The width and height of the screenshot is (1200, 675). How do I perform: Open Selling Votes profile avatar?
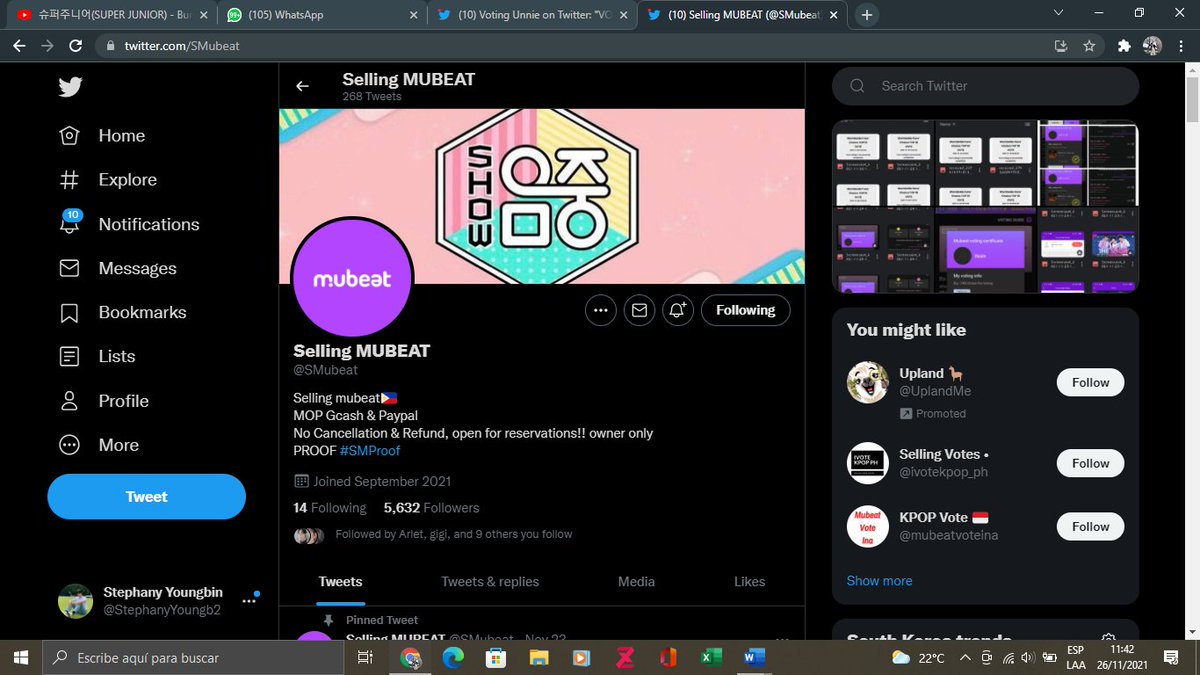tap(867, 463)
